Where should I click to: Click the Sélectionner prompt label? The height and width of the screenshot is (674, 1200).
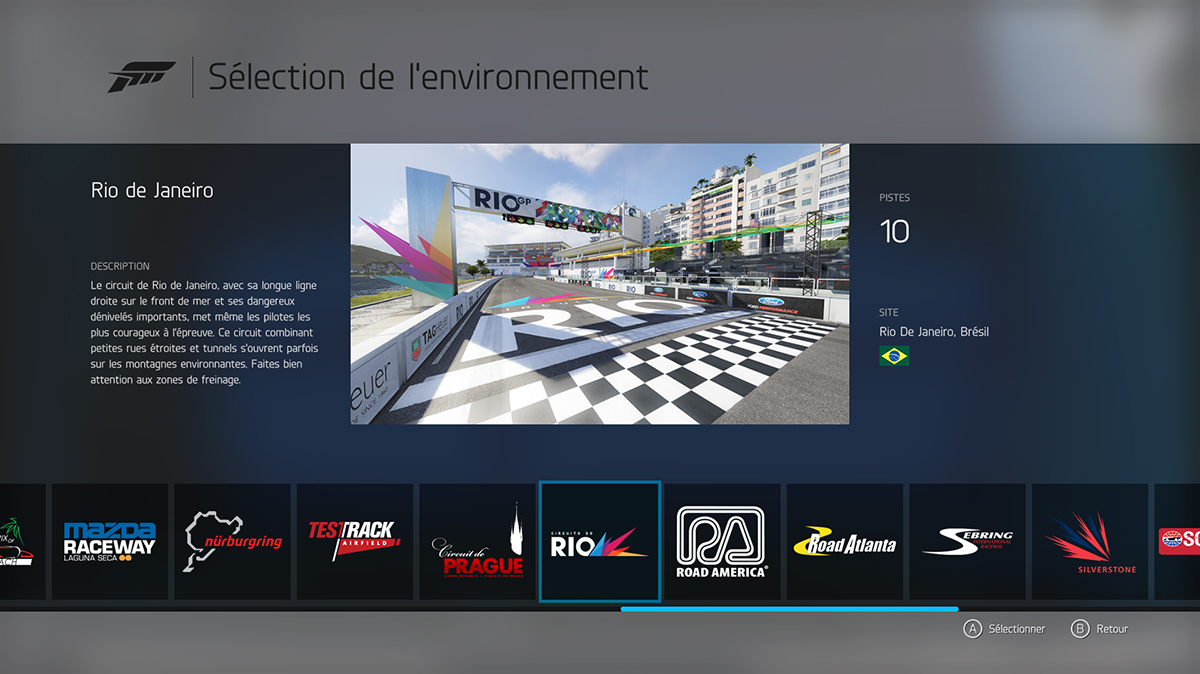pyautogui.click(x=1016, y=629)
